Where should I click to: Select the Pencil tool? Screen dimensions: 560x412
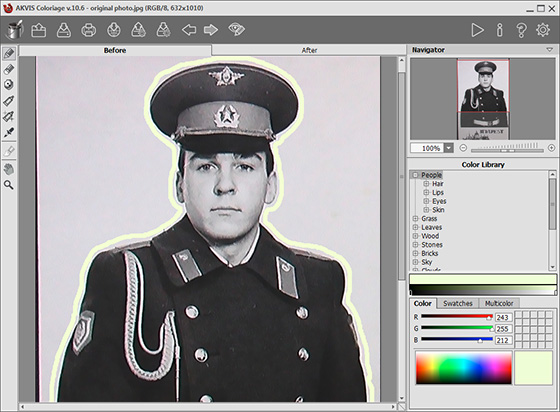[9, 54]
